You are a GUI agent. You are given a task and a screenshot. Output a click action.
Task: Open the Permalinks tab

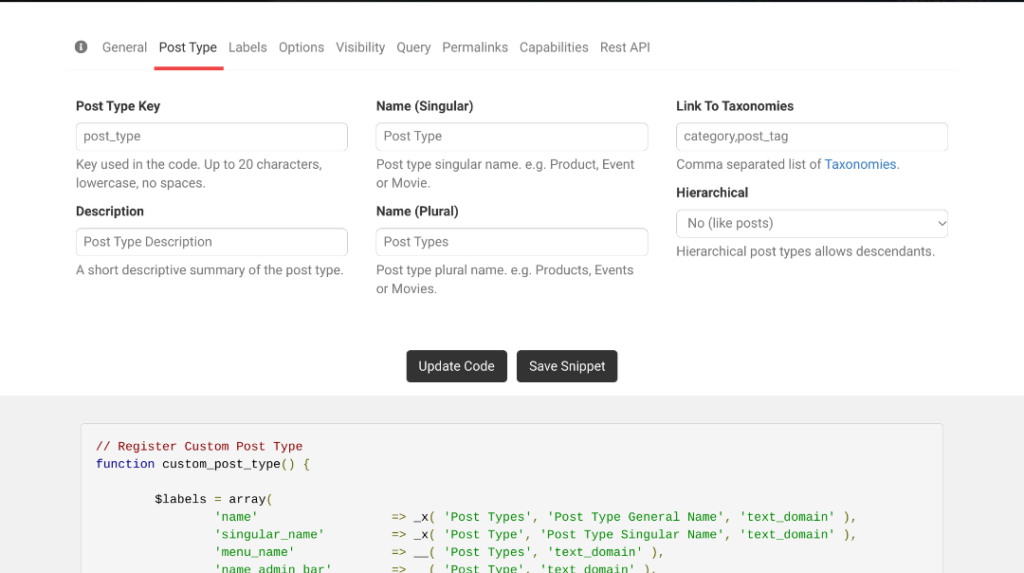(x=475, y=47)
